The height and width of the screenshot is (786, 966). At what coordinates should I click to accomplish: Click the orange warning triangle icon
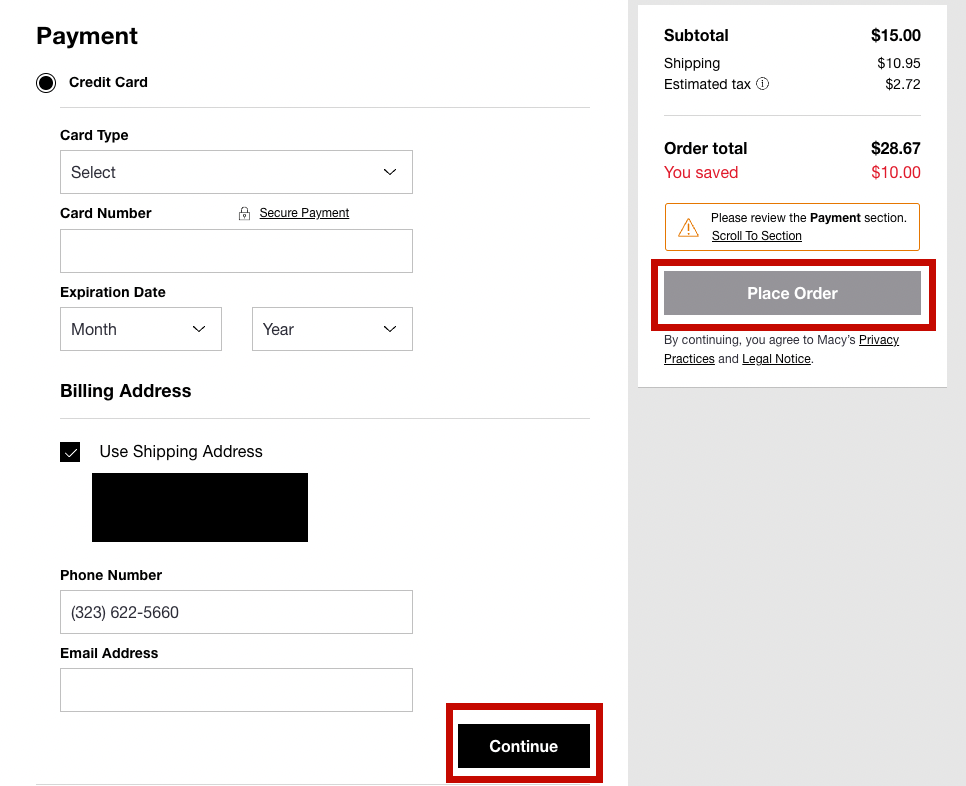(689, 227)
